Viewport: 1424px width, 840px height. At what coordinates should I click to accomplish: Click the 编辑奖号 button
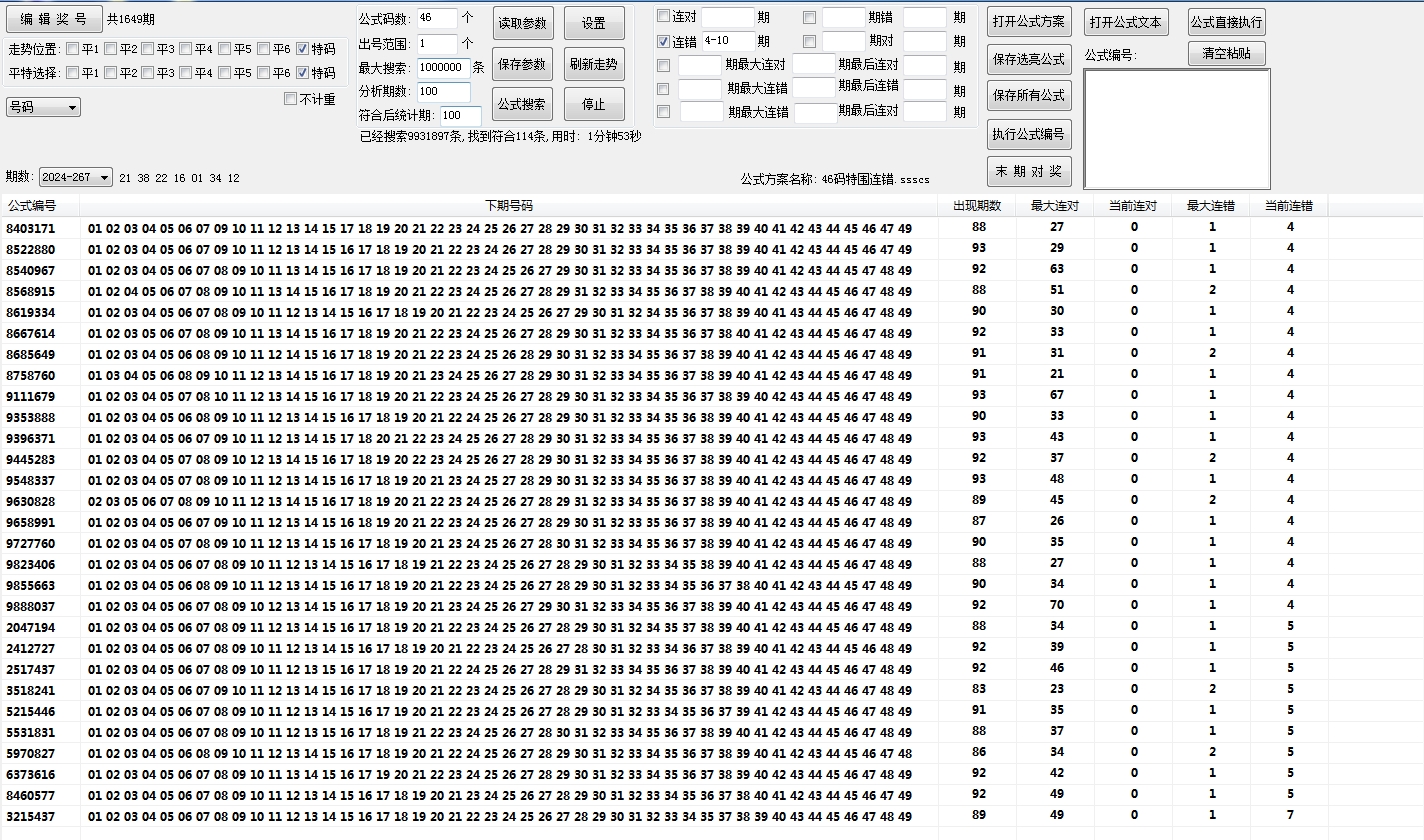click(53, 19)
